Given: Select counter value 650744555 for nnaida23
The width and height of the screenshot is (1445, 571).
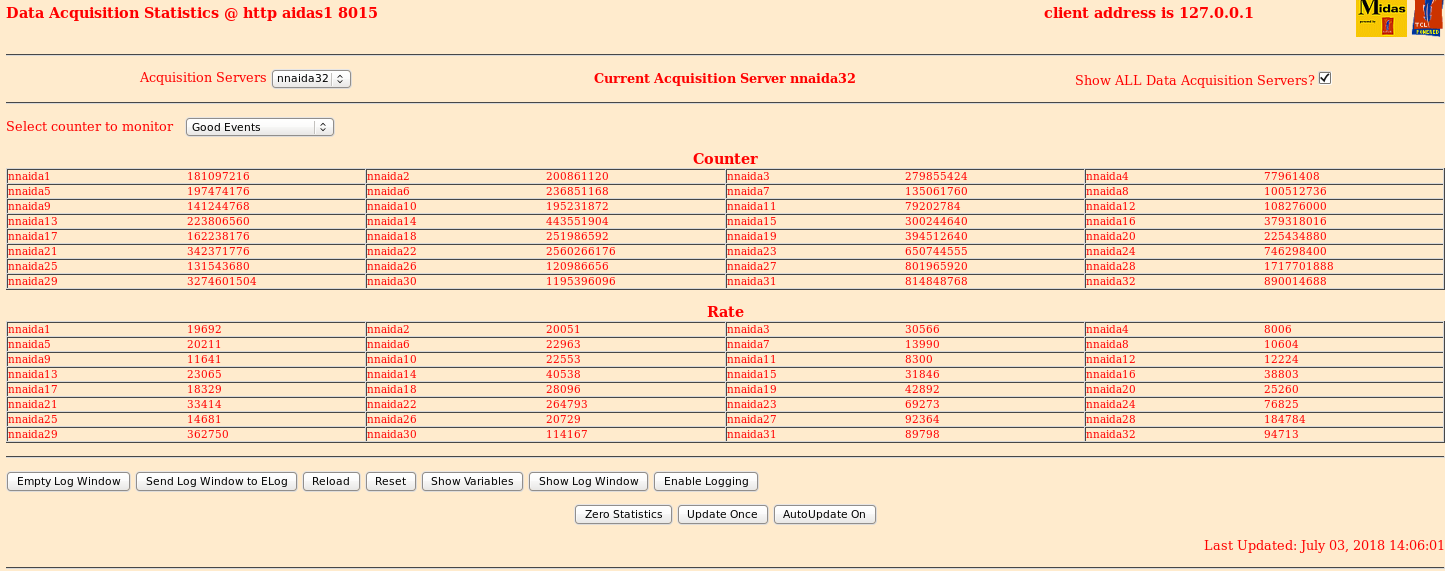Looking at the screenshot, I should coord(936,251).
